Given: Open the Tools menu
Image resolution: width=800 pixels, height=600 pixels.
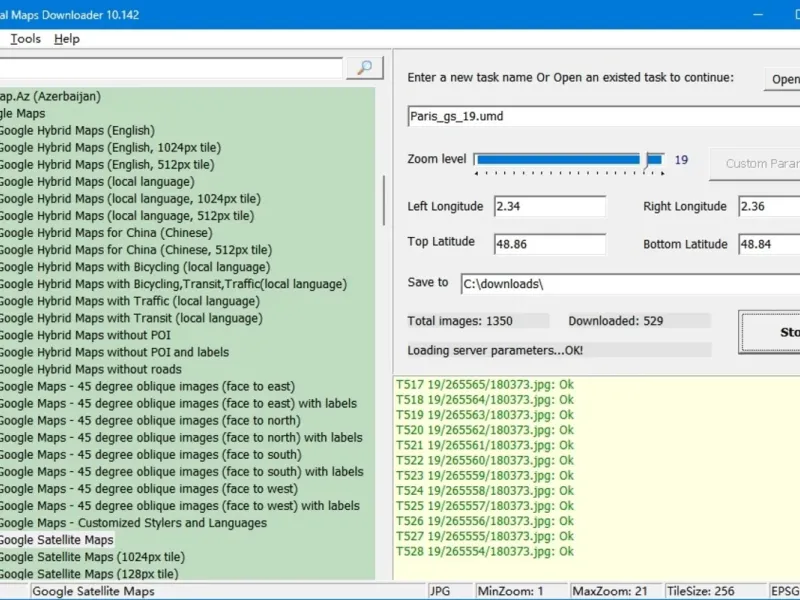Looking at the screenshot, I should click(x=26, y=39).
